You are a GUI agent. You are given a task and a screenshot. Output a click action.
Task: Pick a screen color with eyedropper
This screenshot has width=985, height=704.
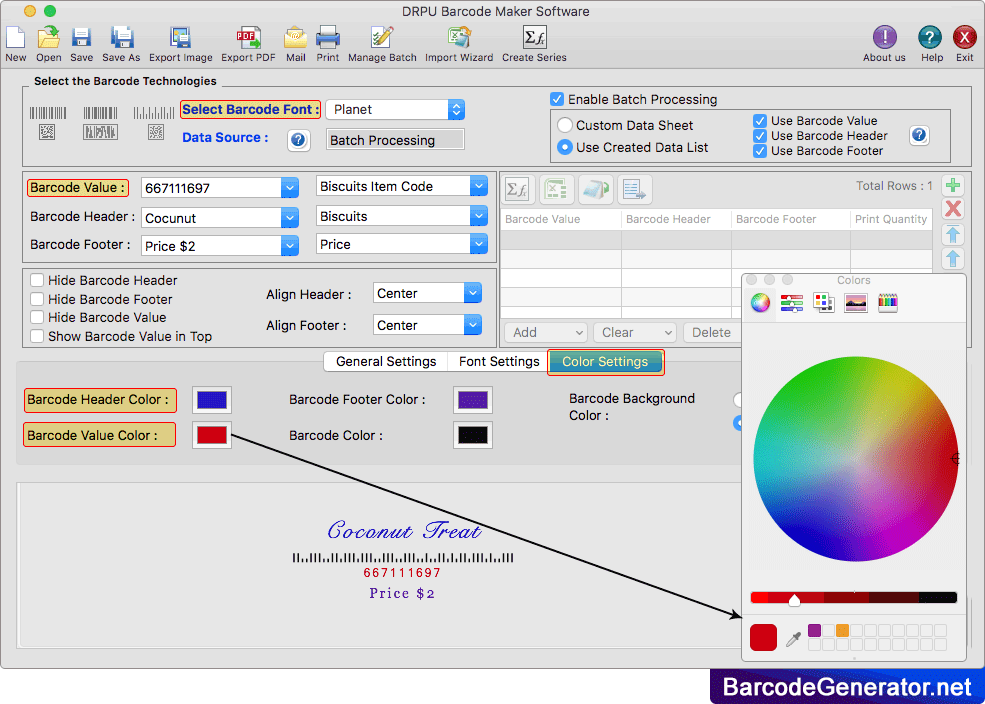click(x=793, y=639)
